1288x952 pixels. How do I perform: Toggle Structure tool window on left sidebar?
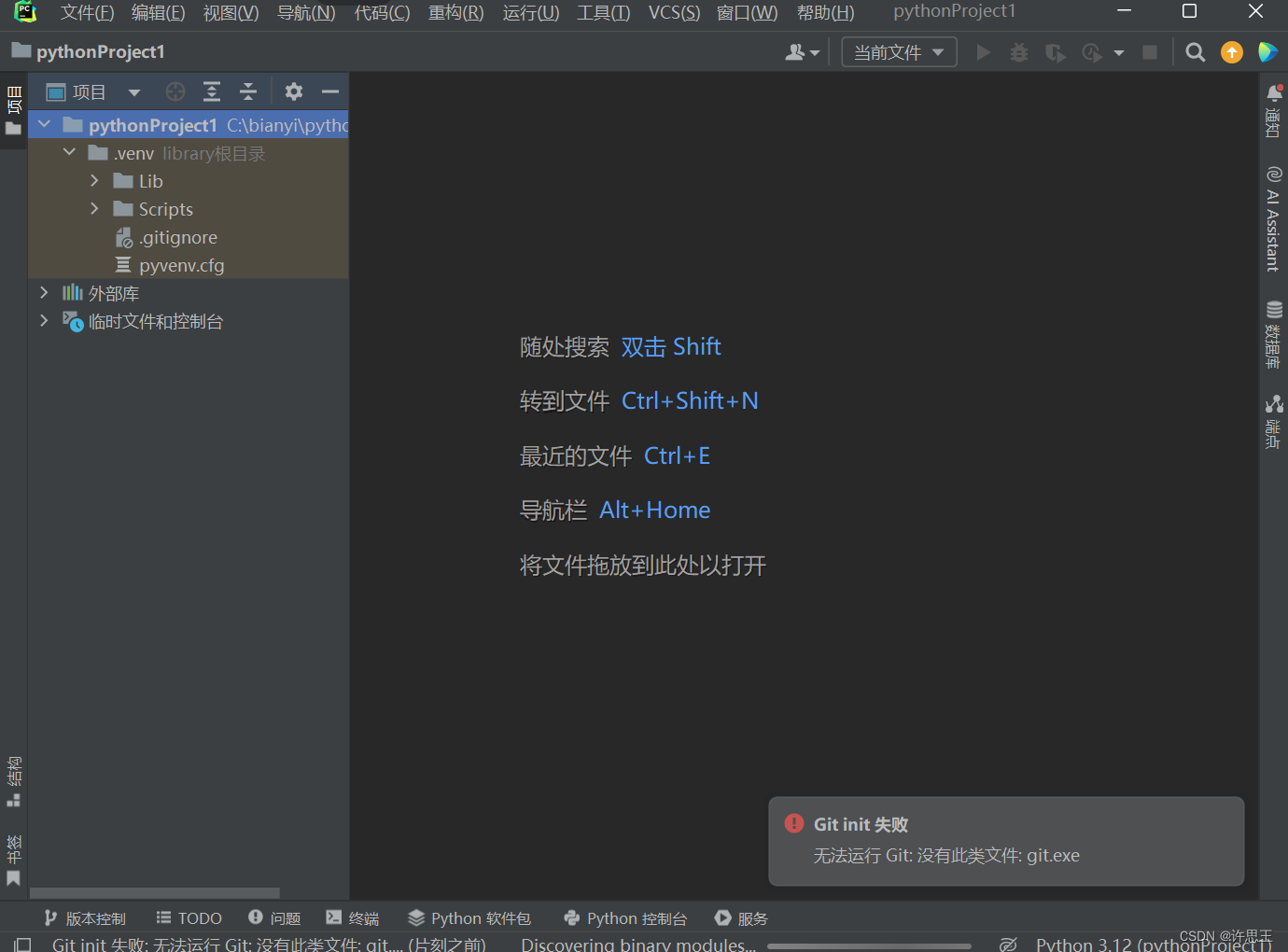pyautogui.click(x=14, y=782)
